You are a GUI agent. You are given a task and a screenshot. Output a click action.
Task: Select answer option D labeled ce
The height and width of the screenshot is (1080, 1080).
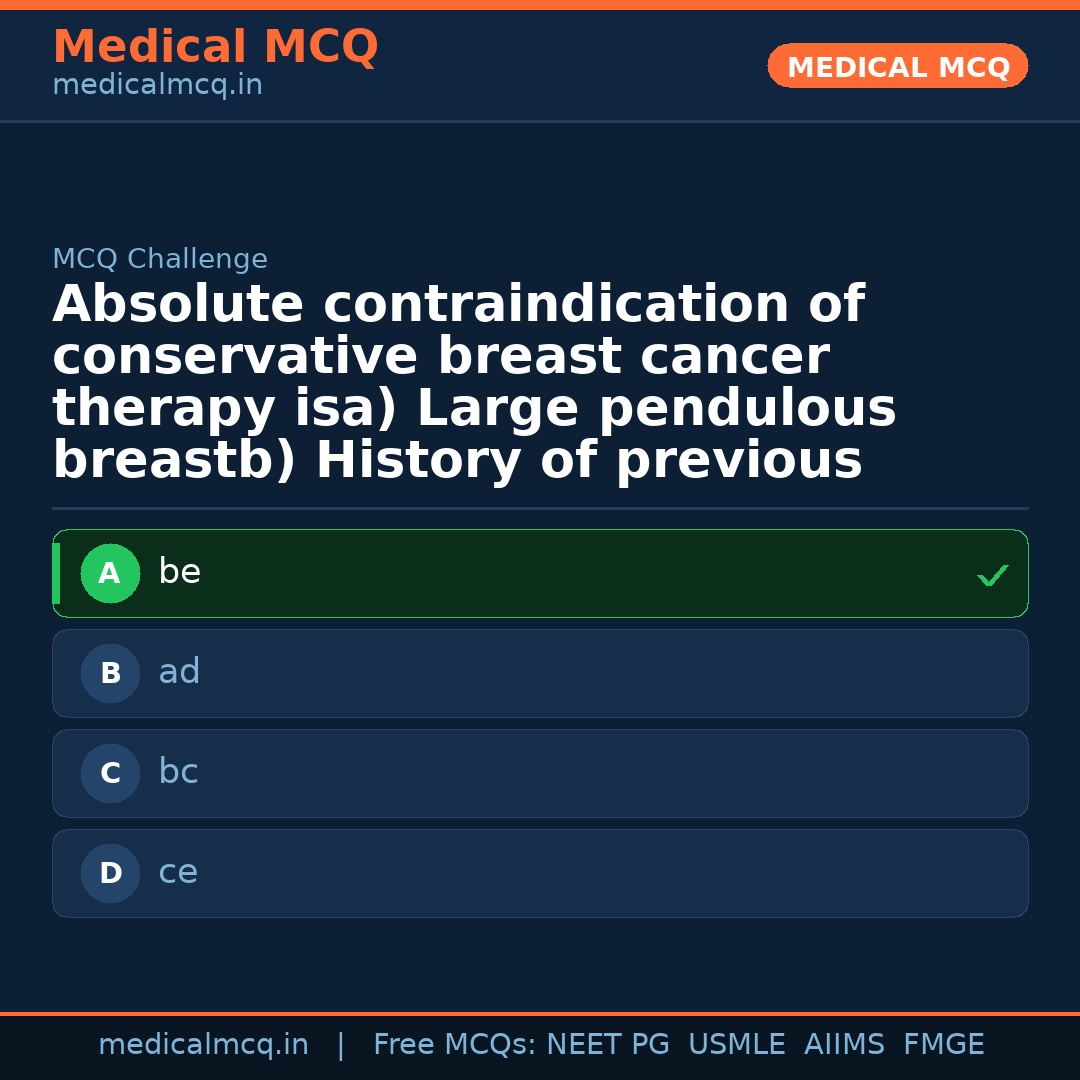click(540, 873)
